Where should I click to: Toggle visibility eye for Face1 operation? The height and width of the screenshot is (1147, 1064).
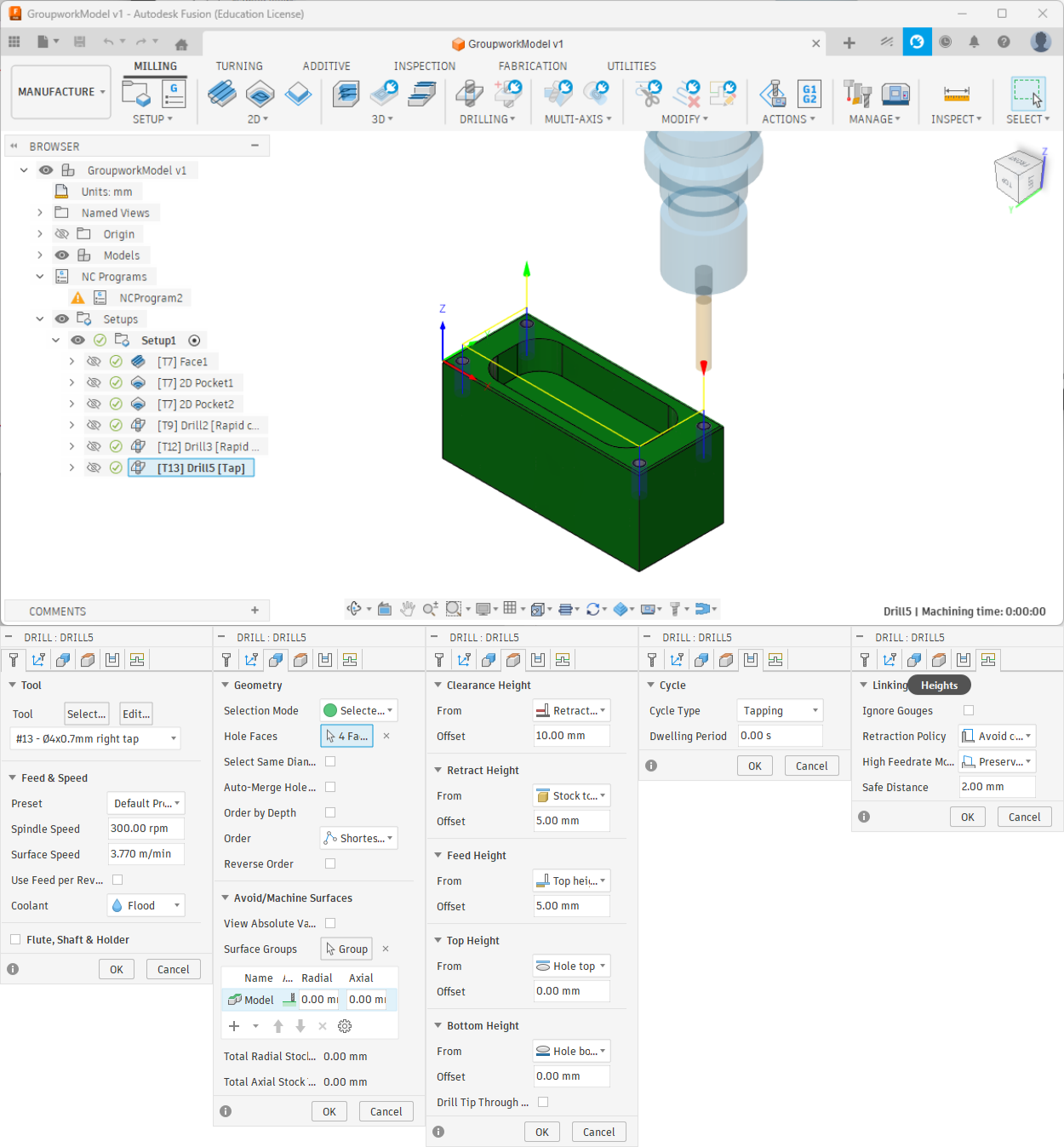pyautogui.click(x=94, y=361)
